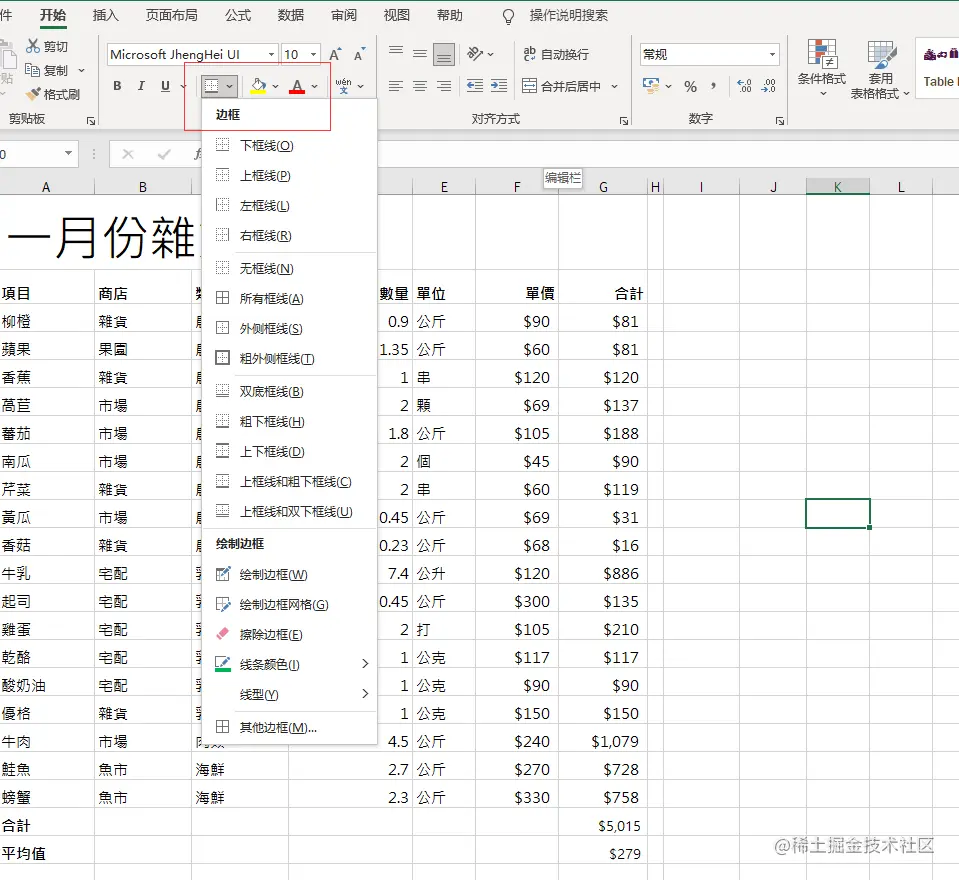Open the Alignment group dialog launcher
The width and height of the screenshot is (959, 880).
click(x=624, y=121)
